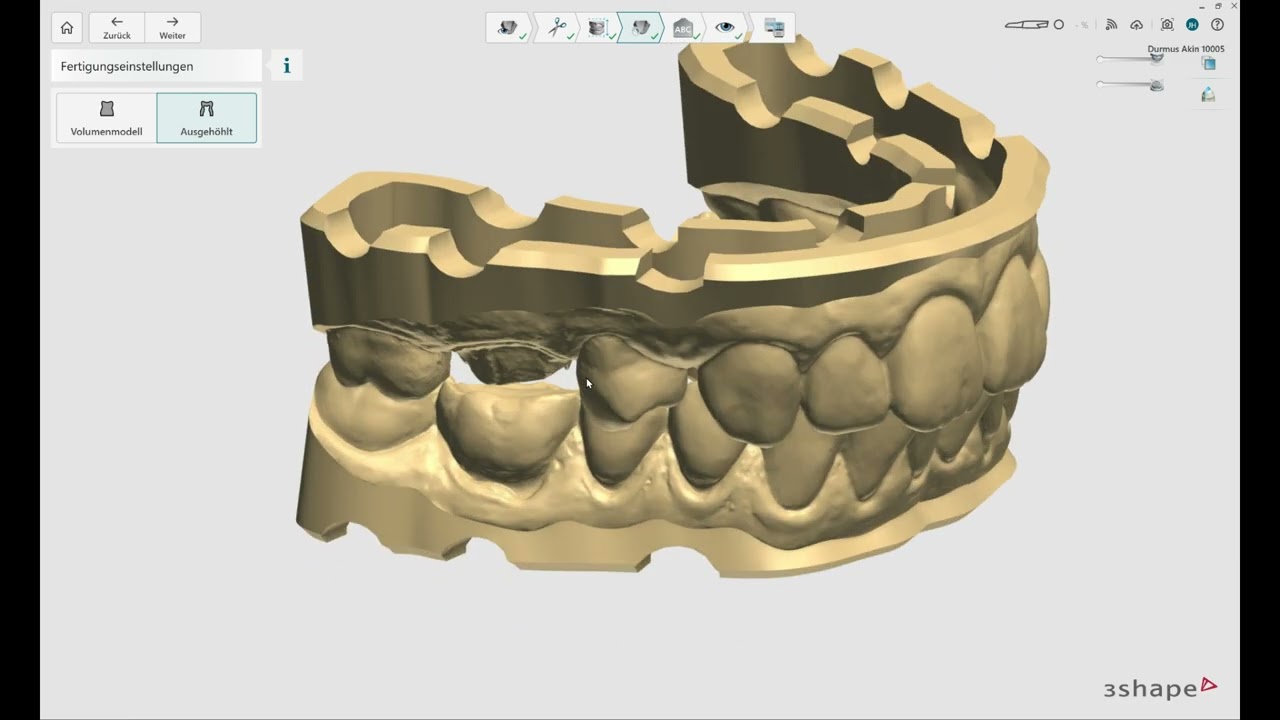Open the eye preview workflow step
Image resolution: width=1280 pixels, height=720 pixels.
click(x=725, y=28)
